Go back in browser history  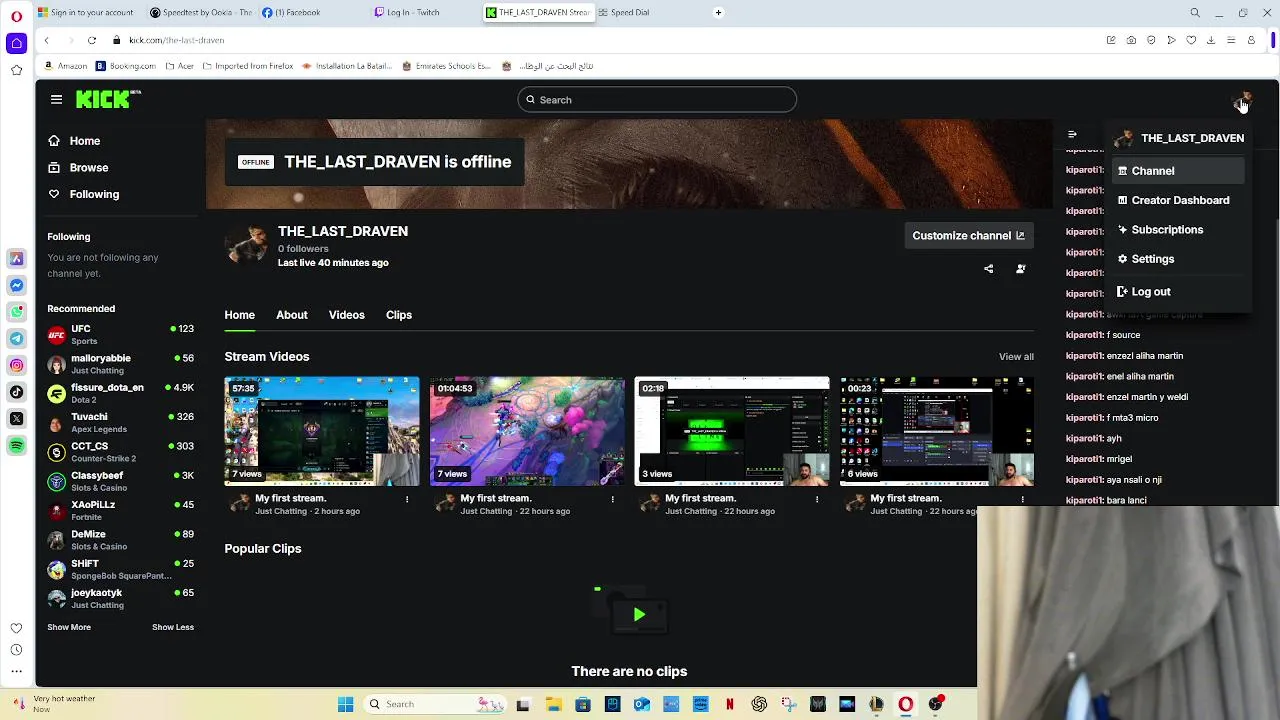click(x=46, y=40)
